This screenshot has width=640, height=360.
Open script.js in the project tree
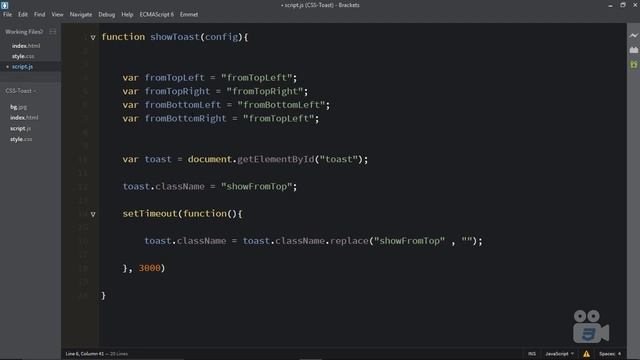(20, 128)
